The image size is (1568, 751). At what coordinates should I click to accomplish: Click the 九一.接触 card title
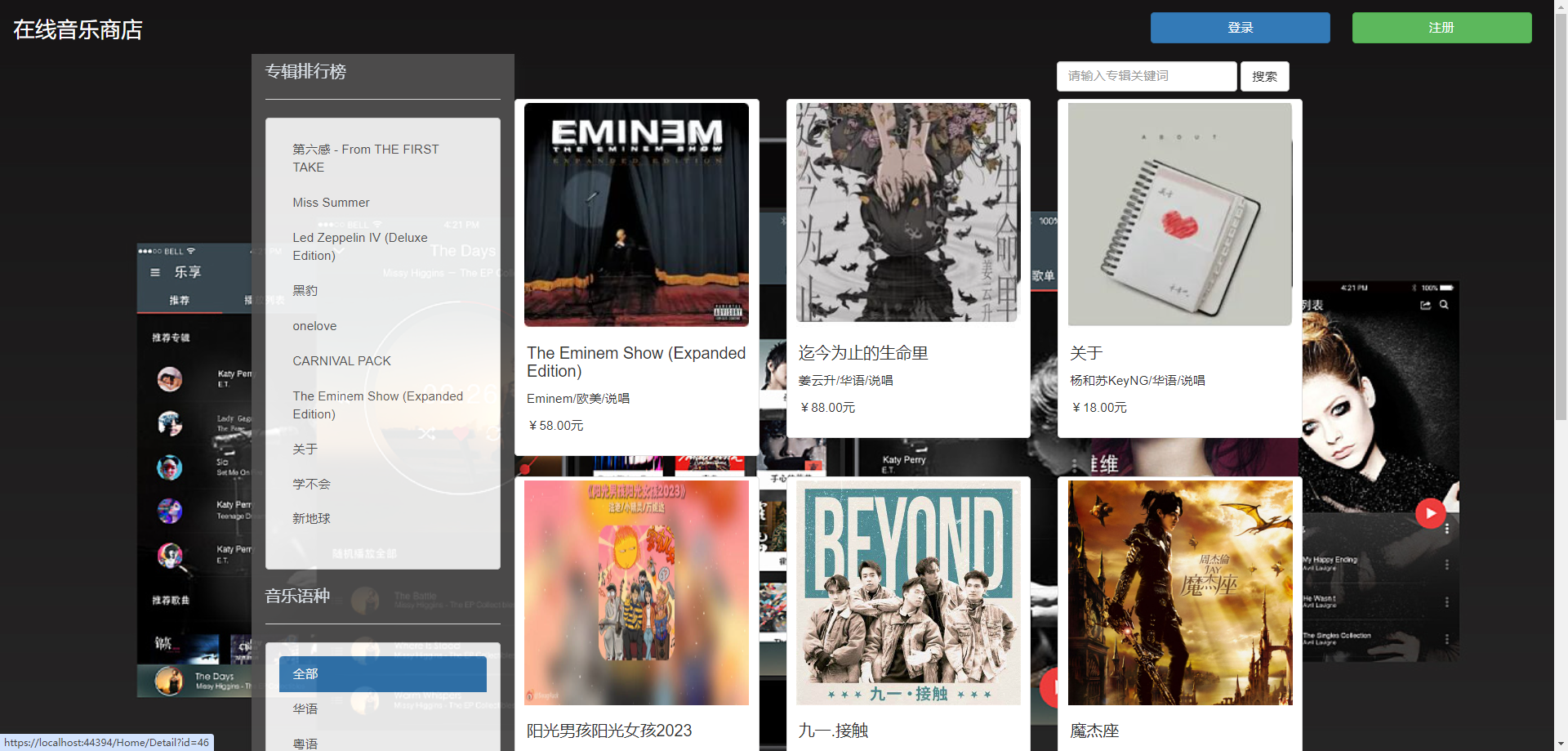(833, 731)
